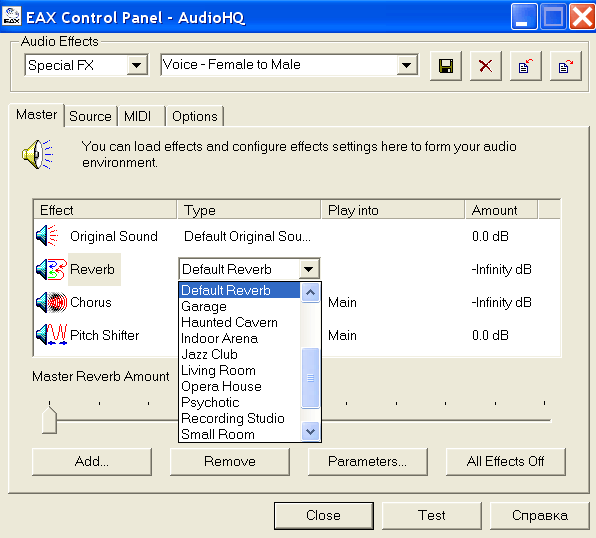Click the Add... button
The image size is (596, 538).
point(92,462)
